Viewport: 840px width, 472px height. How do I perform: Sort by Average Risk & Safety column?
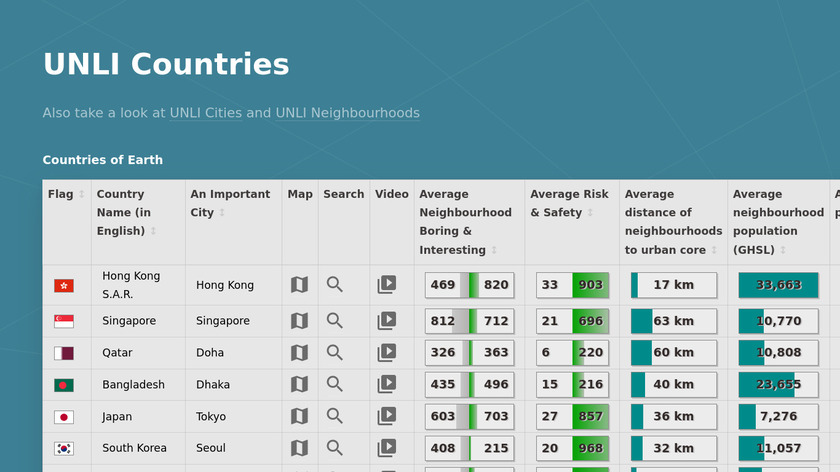(568, 203)
